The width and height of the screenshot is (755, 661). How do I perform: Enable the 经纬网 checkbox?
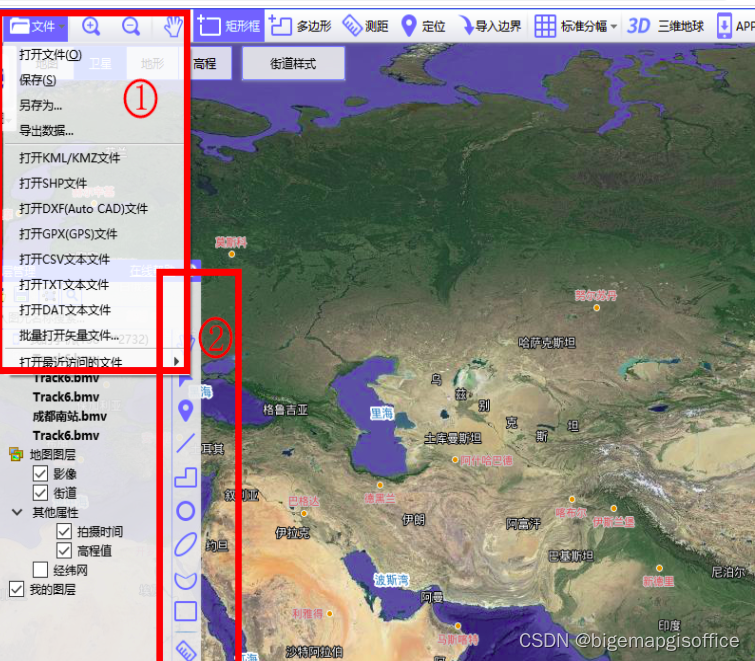(40, 570)
